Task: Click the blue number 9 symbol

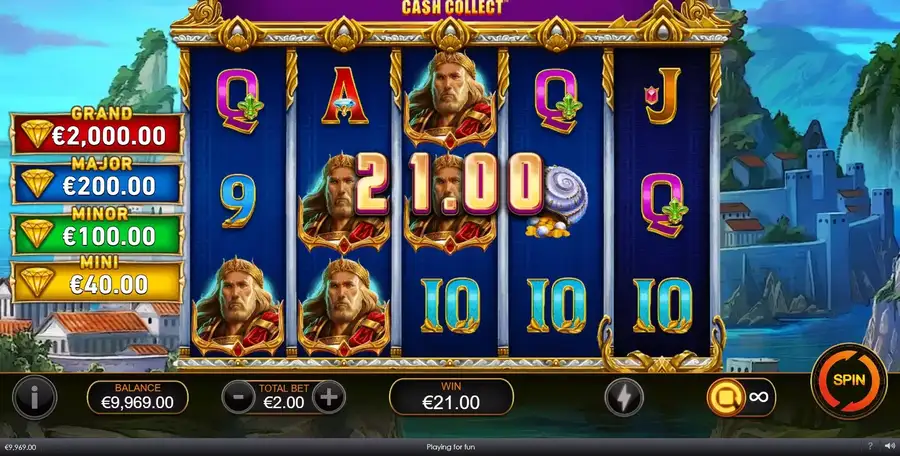Action: [238, 200]
